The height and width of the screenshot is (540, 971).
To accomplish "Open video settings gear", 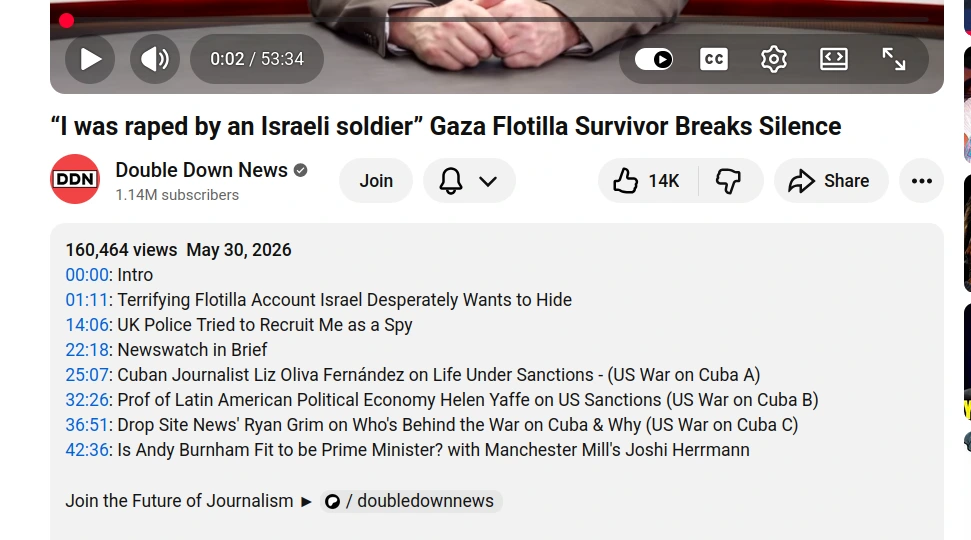I will [x=773, y=59].
